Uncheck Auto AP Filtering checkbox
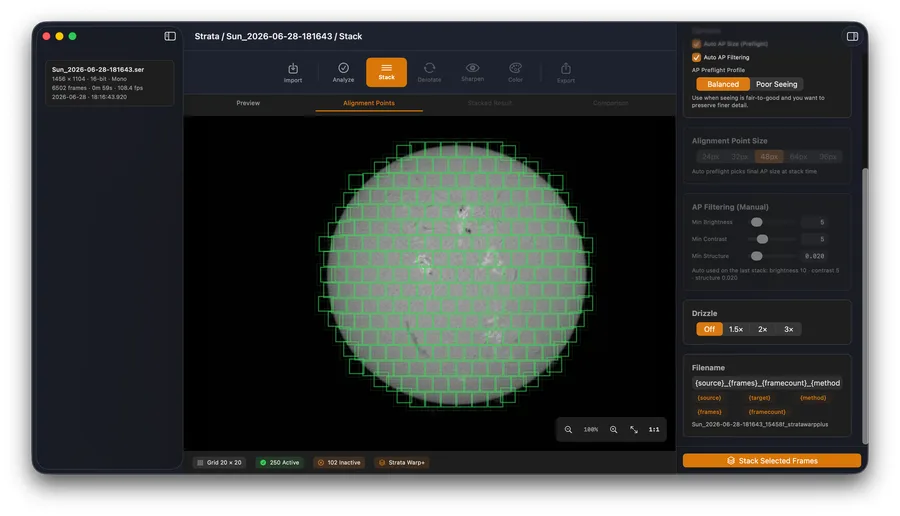 [x=696, y=57]
